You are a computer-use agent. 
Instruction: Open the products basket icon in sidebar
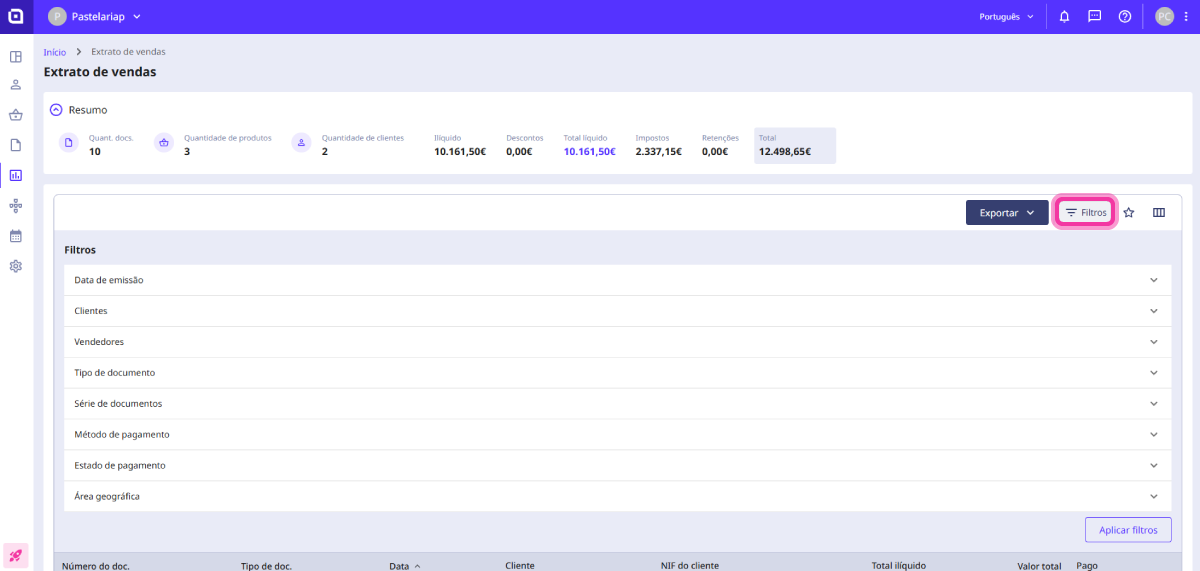click(16, 115)
